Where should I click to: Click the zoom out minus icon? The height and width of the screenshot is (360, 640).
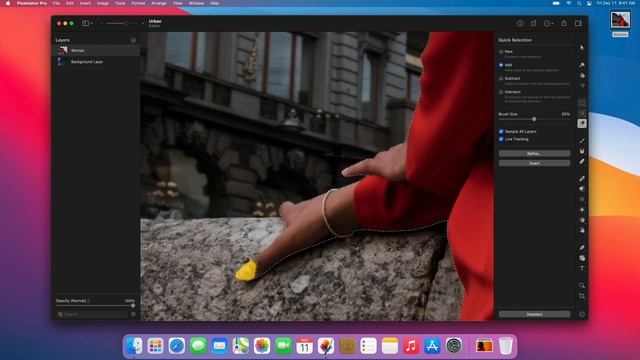tap(102, 24)
